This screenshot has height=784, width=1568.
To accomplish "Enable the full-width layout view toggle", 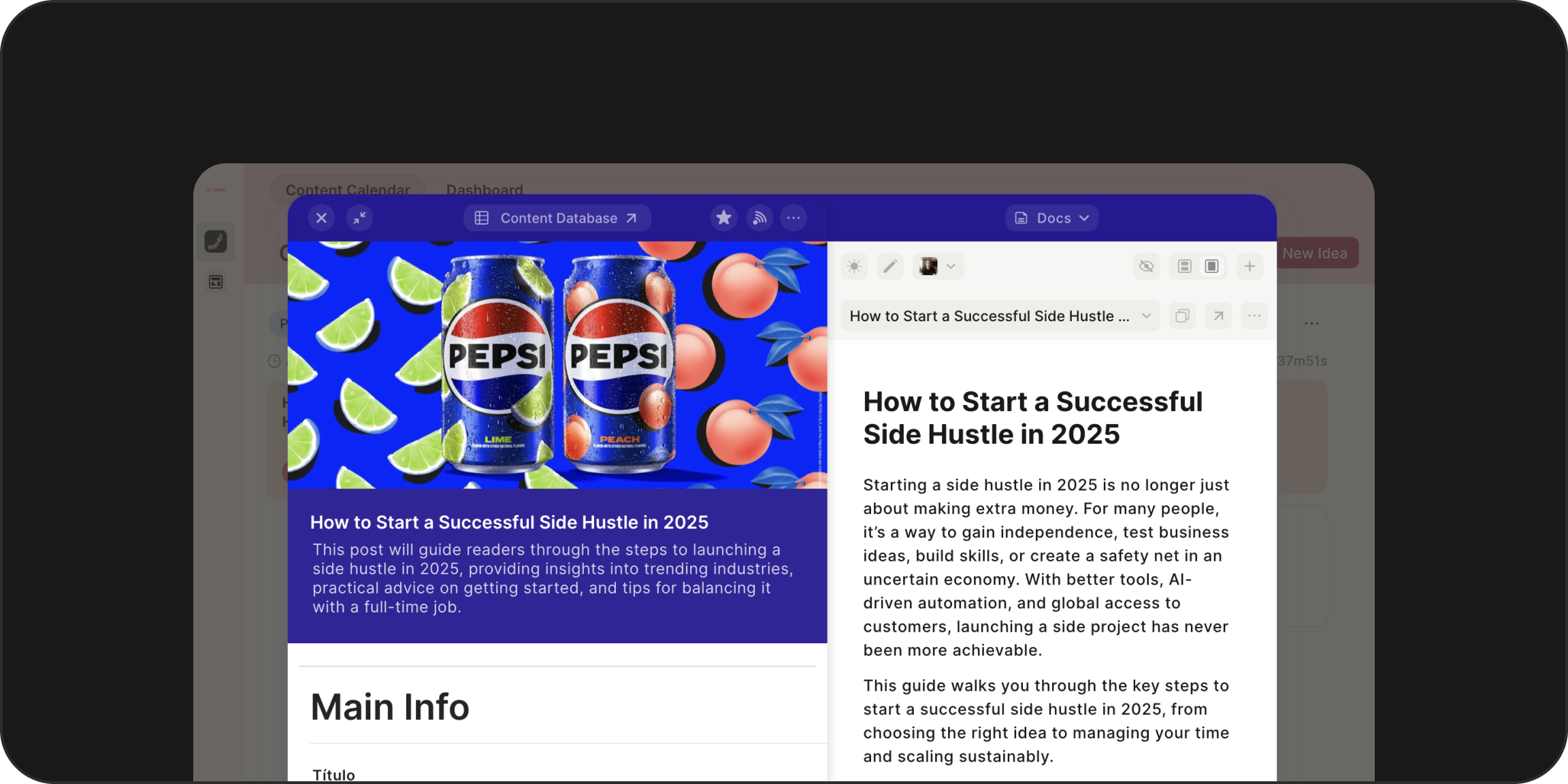I will tap(1211, 266).
